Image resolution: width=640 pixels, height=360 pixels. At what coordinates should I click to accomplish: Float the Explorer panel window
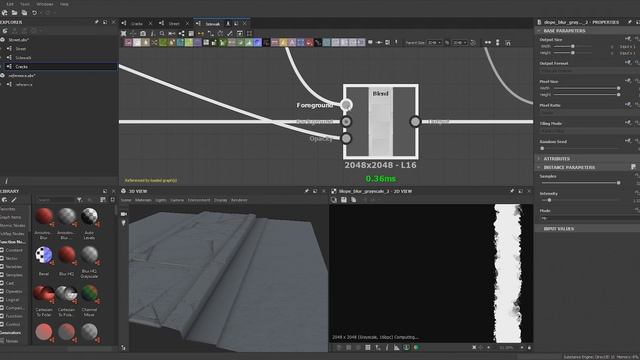pyautogui.click(x=105, y=22)
